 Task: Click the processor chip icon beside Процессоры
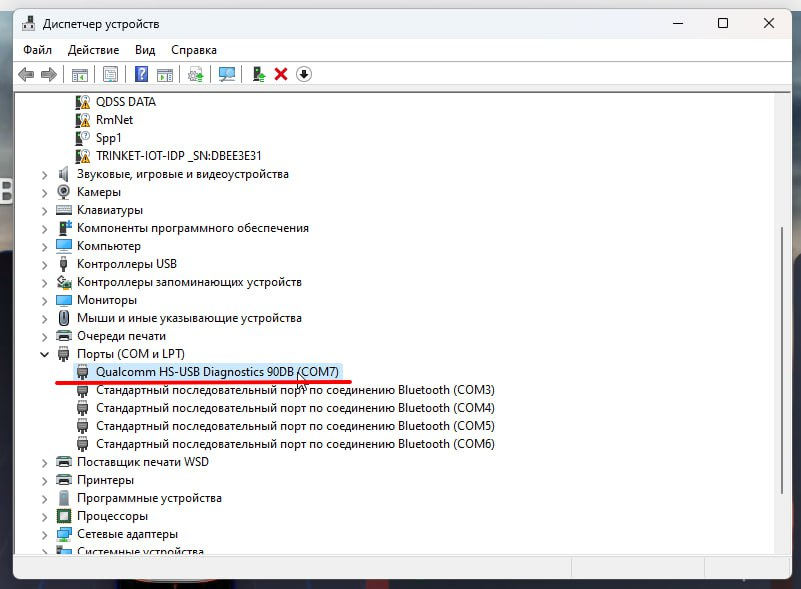pyautogui.click(x=64, y=516)
